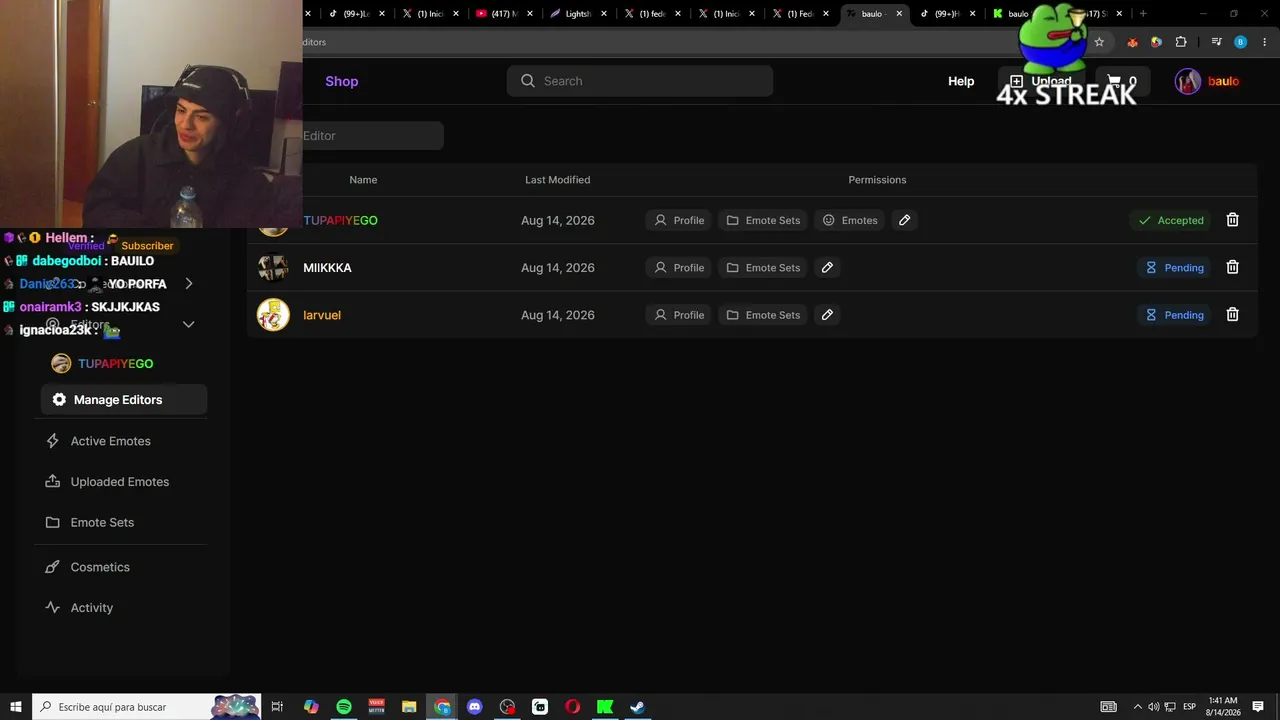The width and height of the screenshot is (1280, 720).
Task: Open the Chrome media controls icon
Action: click(x=1216, y=42)
